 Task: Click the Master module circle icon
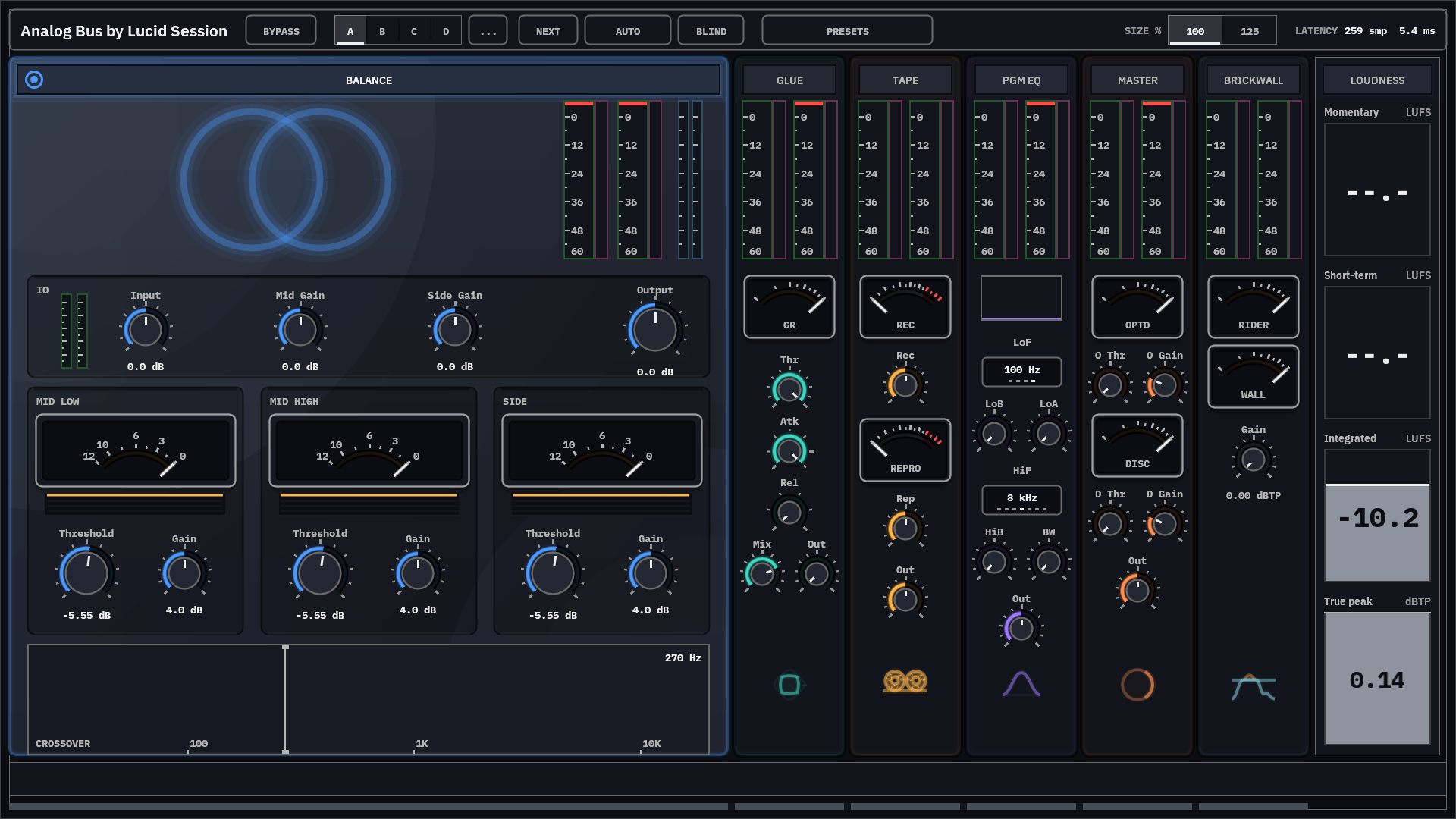(x=1137, y=685)
